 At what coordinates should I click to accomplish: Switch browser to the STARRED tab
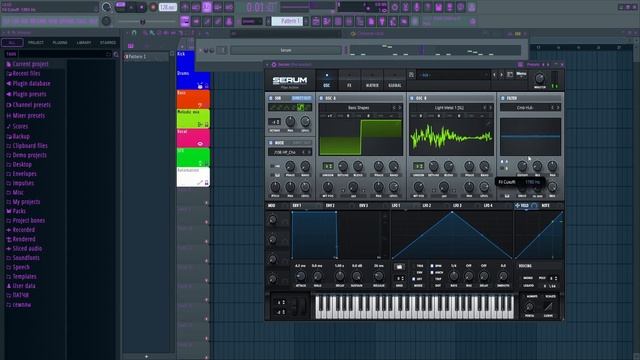pos(108,42)
